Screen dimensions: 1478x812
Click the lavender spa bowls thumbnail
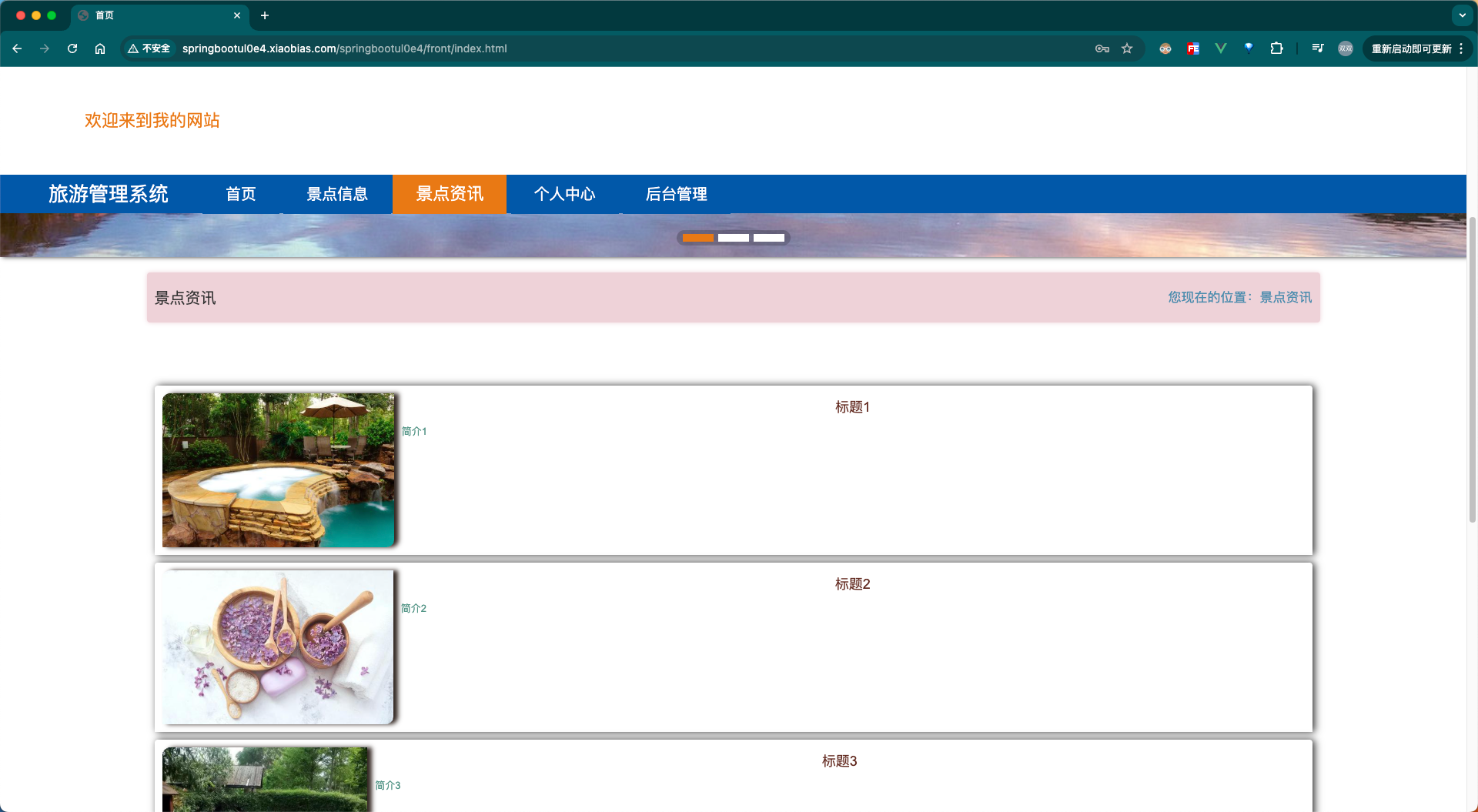pyautogui.click(x=278, y=647)
